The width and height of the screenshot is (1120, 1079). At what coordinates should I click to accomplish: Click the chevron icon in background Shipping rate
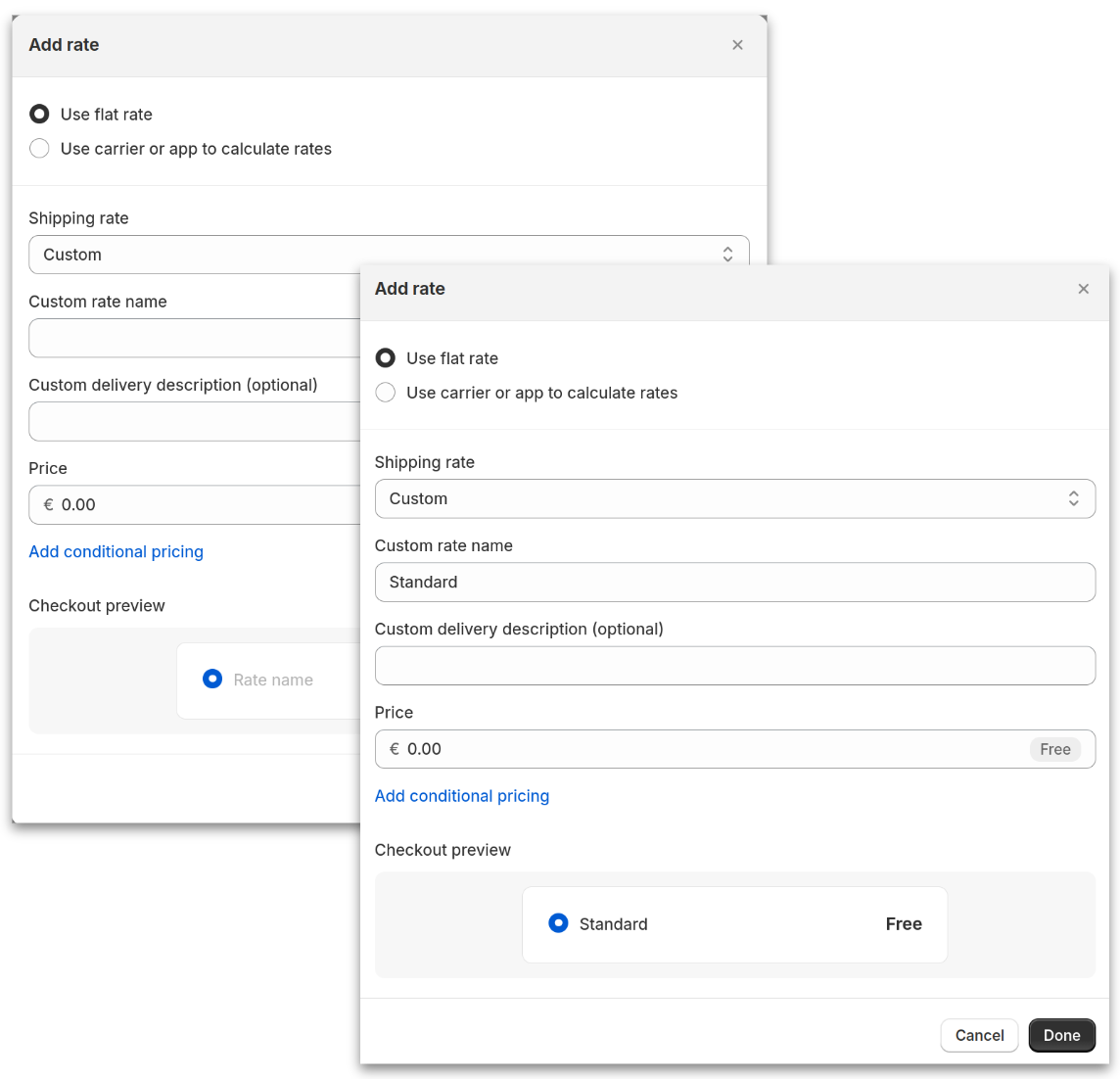click(x=727, y=255)
